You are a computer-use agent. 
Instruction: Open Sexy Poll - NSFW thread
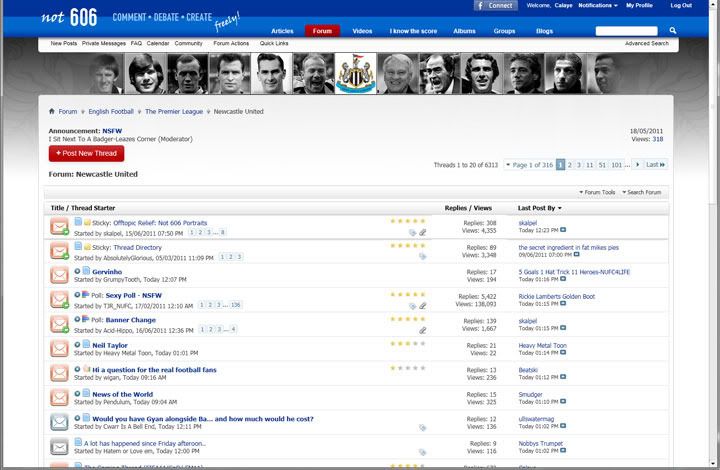pos(134,296)
